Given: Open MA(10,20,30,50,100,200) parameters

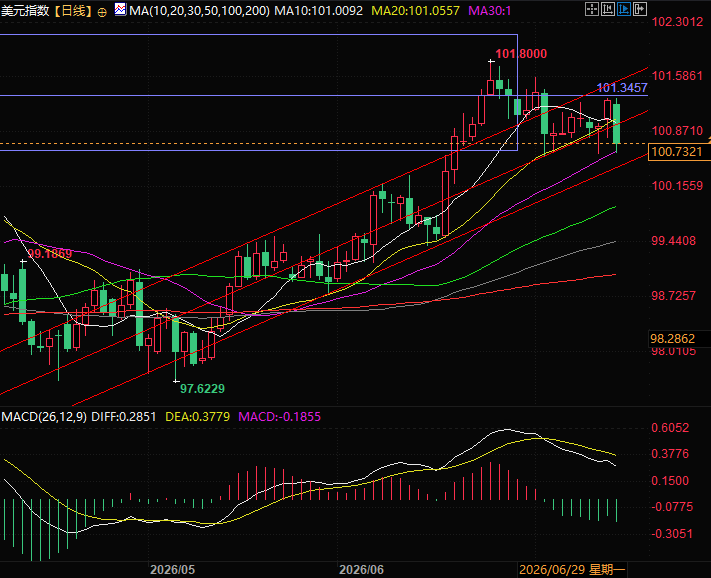Looking at the screenshot, I should [x=200, y=11].
